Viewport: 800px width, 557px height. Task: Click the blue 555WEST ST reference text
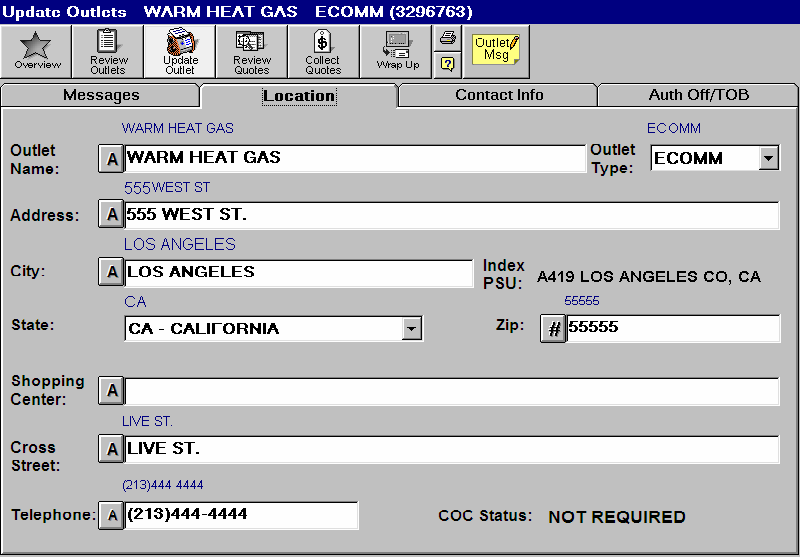[x=167, y=188]
